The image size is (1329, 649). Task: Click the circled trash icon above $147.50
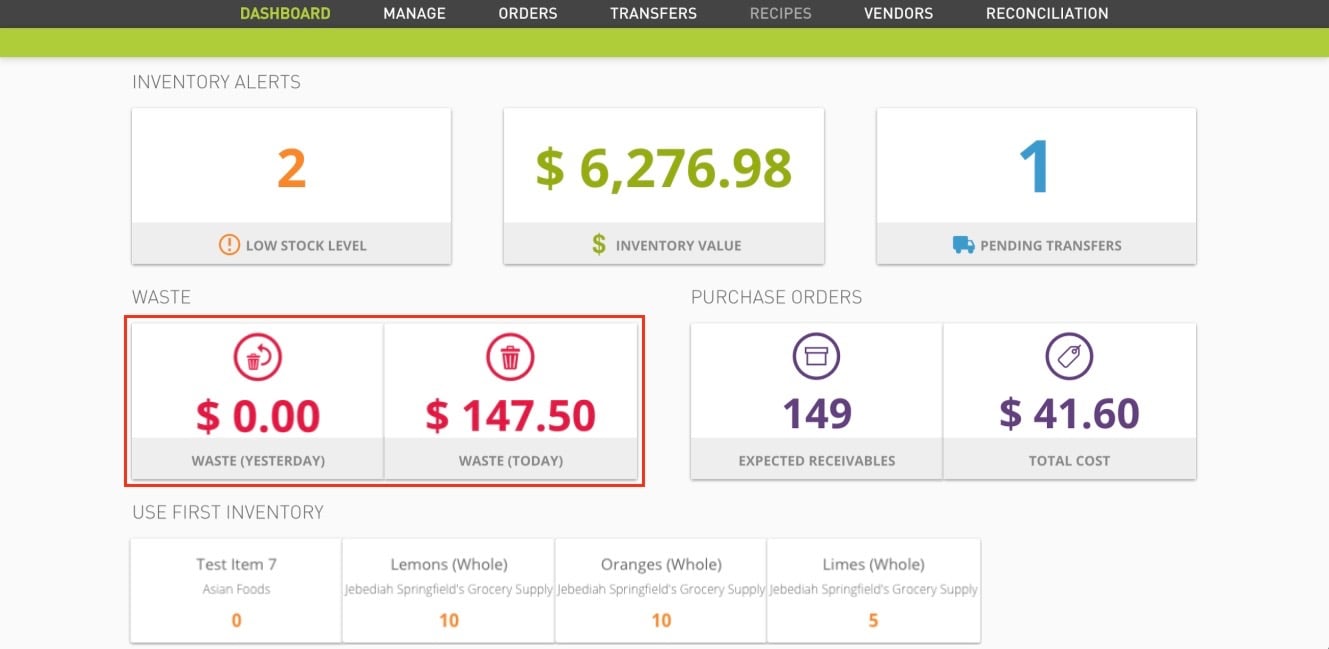(512, 356)
